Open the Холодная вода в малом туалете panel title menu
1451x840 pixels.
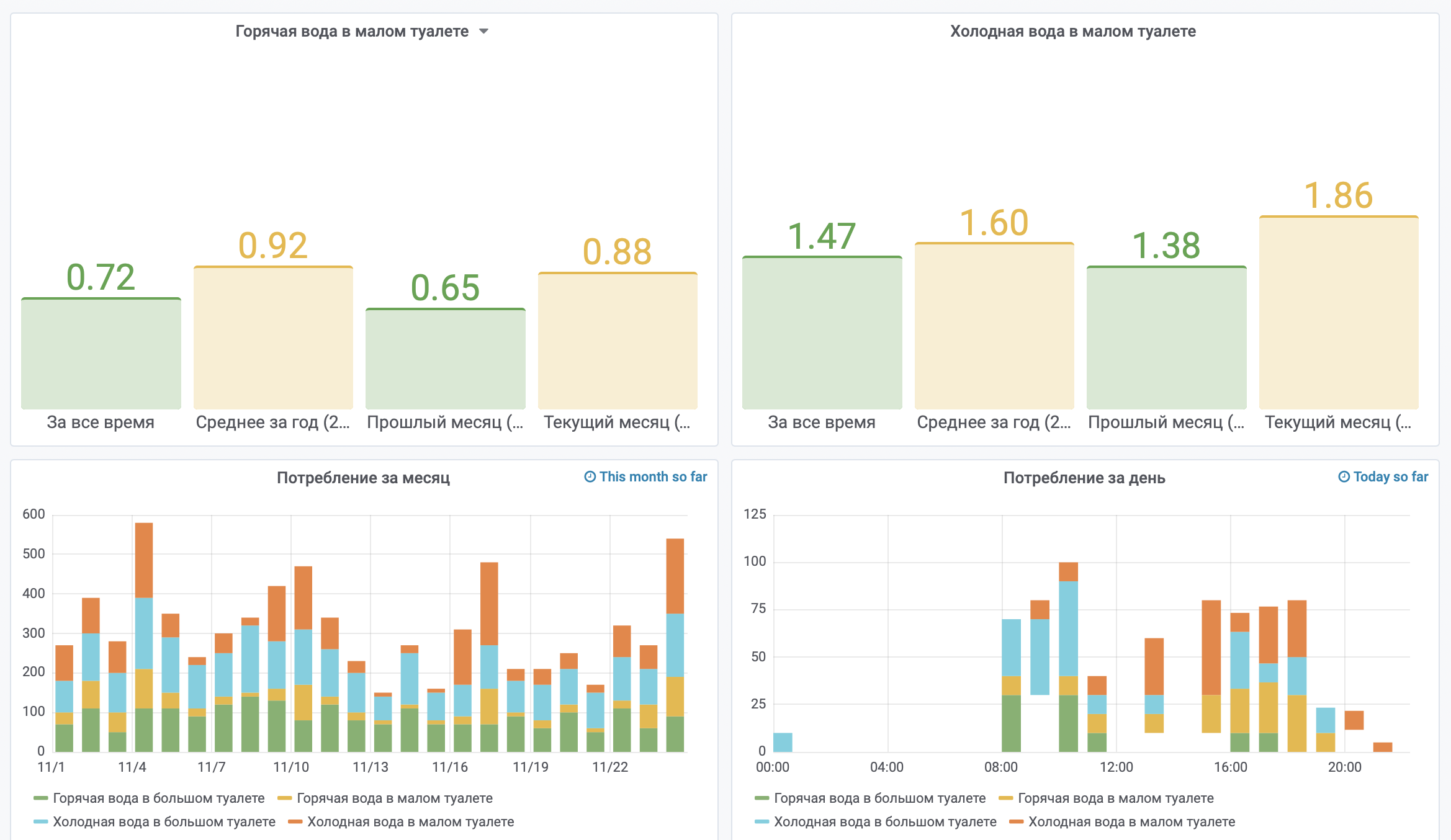pos(1072,32)
